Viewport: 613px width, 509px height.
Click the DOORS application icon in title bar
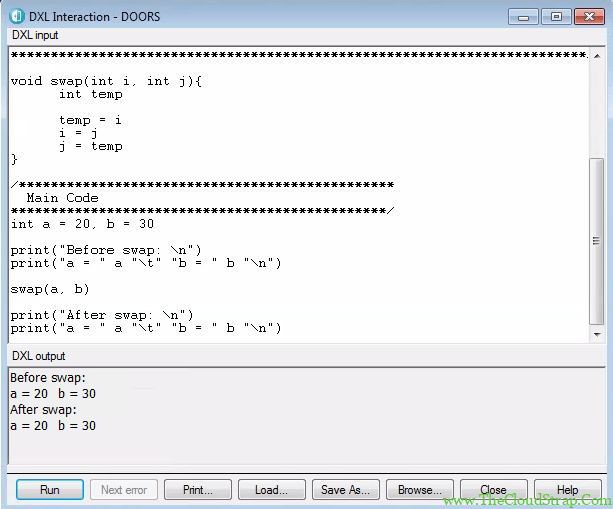[17, 16]
